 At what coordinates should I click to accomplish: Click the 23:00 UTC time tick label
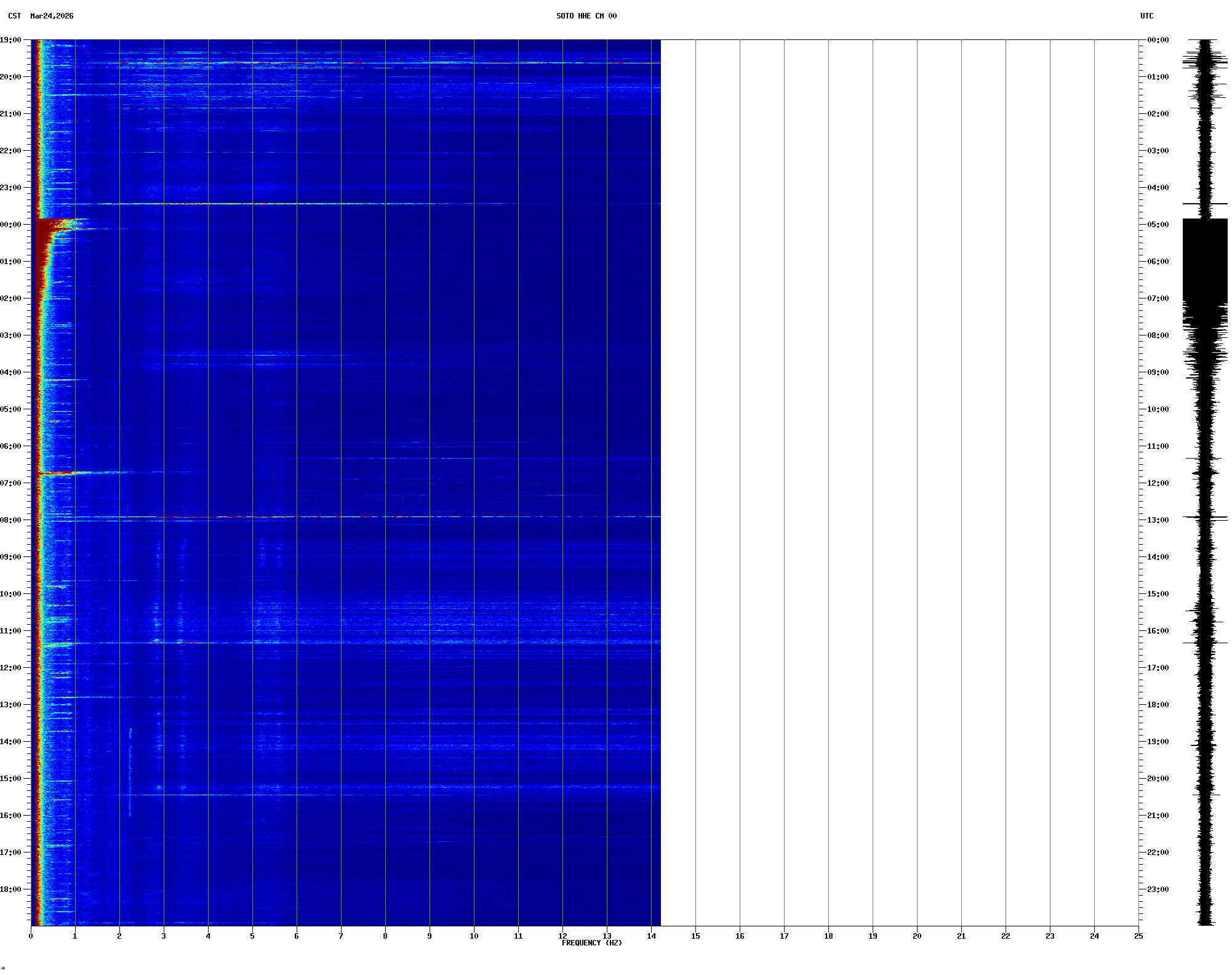coord(1158,889)
